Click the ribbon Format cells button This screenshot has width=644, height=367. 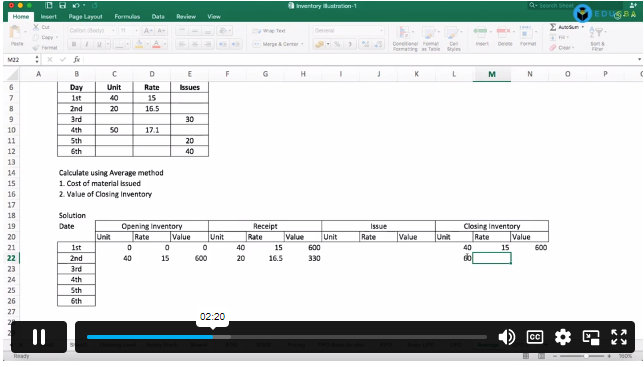(x=528, y=35)
